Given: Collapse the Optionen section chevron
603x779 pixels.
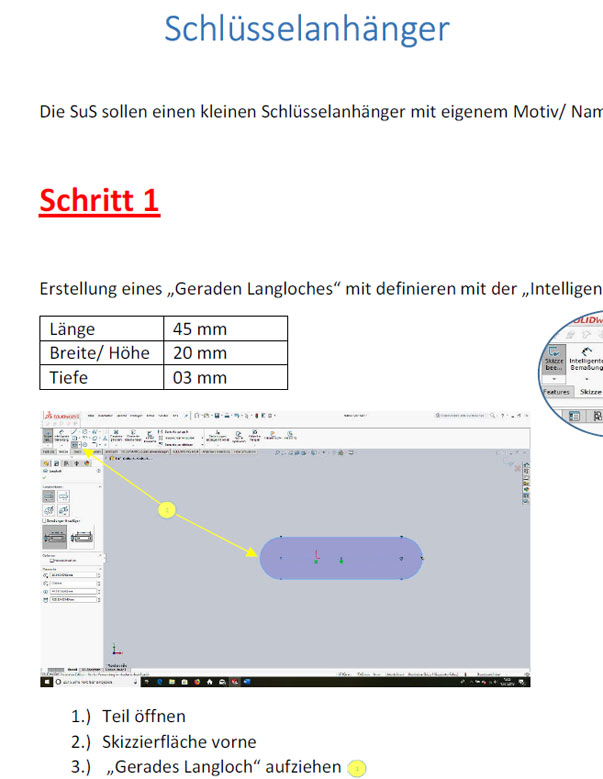Looking at the screenshot, I should pyautogui.click(x=100, y=555).
